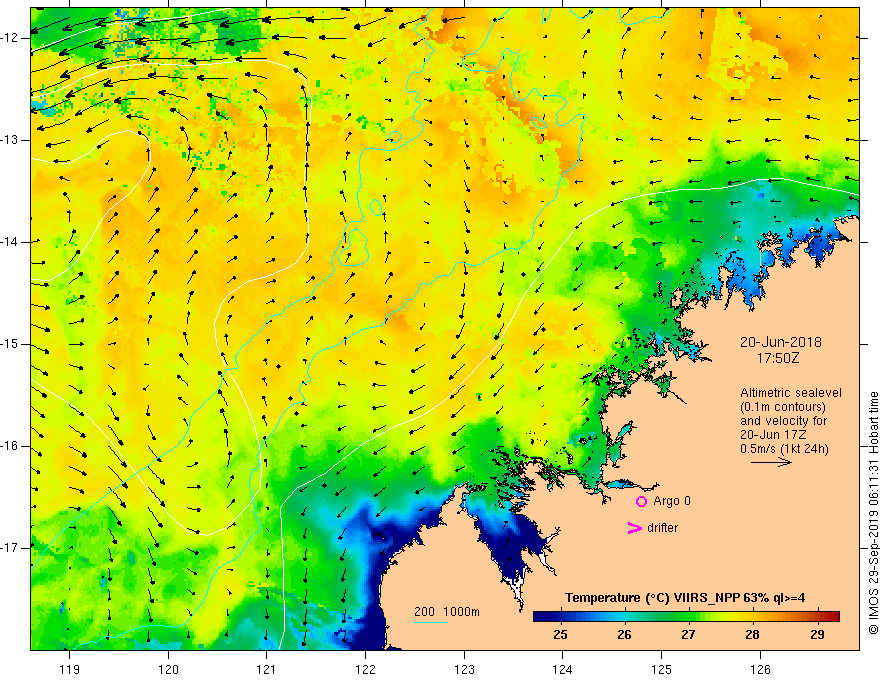Click 'and velocity for' legend line
880x680 pixels.
[783, 421]
